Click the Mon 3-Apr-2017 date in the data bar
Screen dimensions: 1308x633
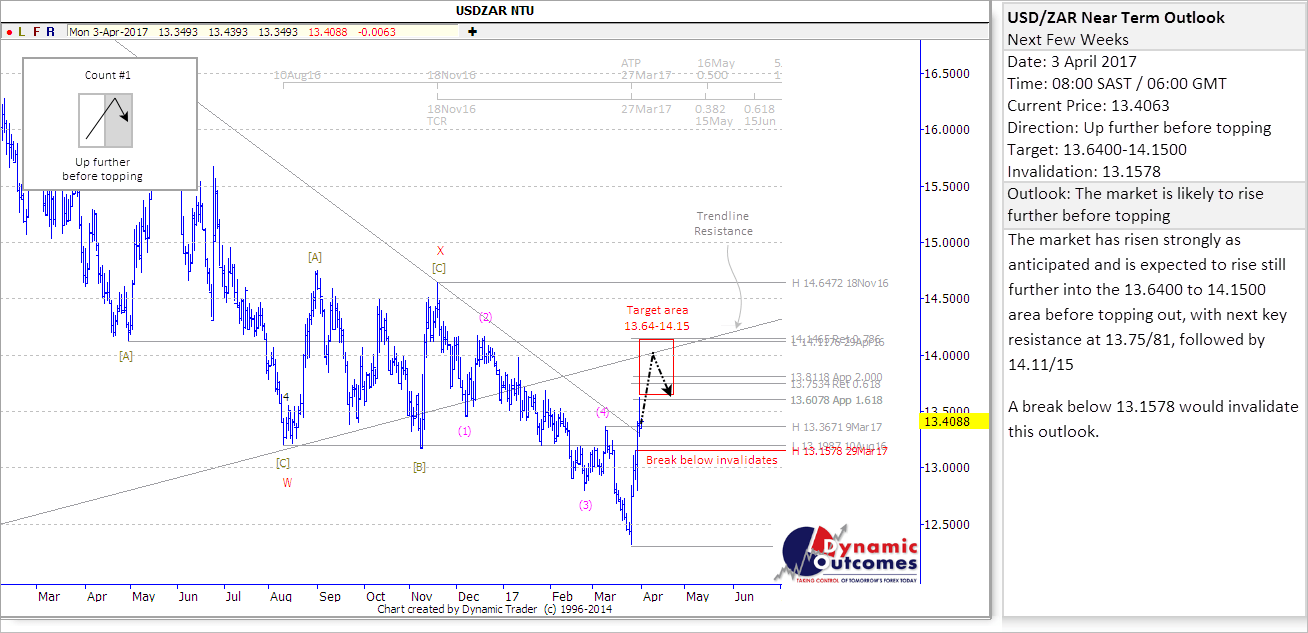(109, 32)
